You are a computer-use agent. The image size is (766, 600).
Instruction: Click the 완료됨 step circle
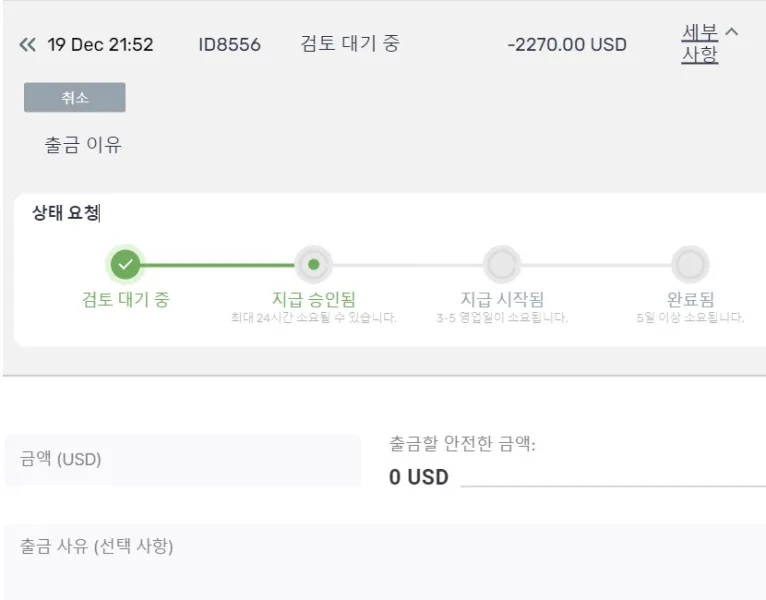(690, 265)
